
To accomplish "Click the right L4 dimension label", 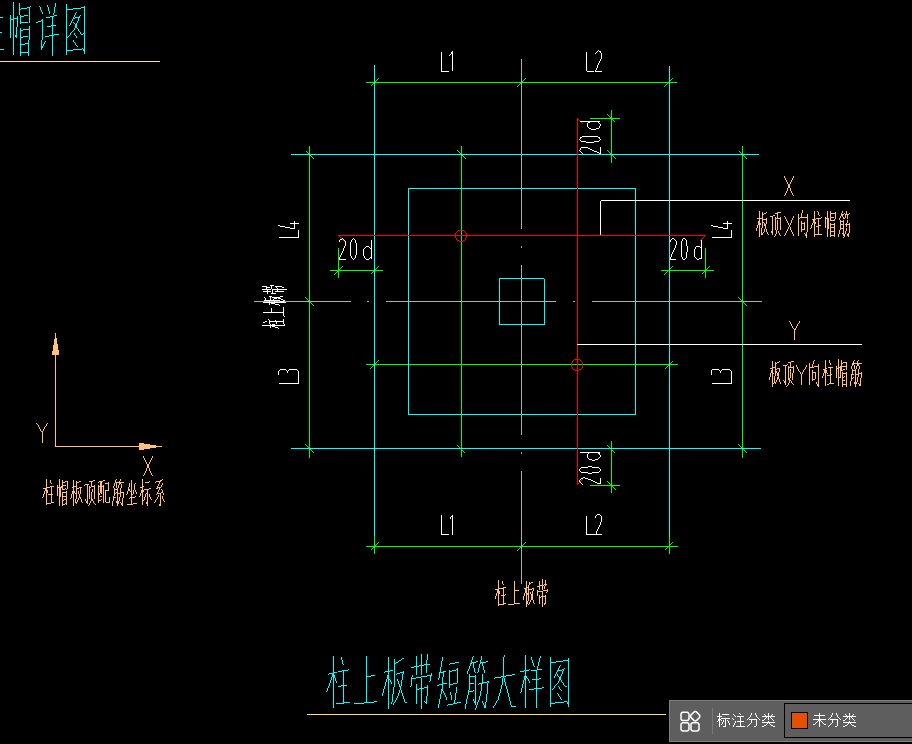I will click(x=722, y=229).
